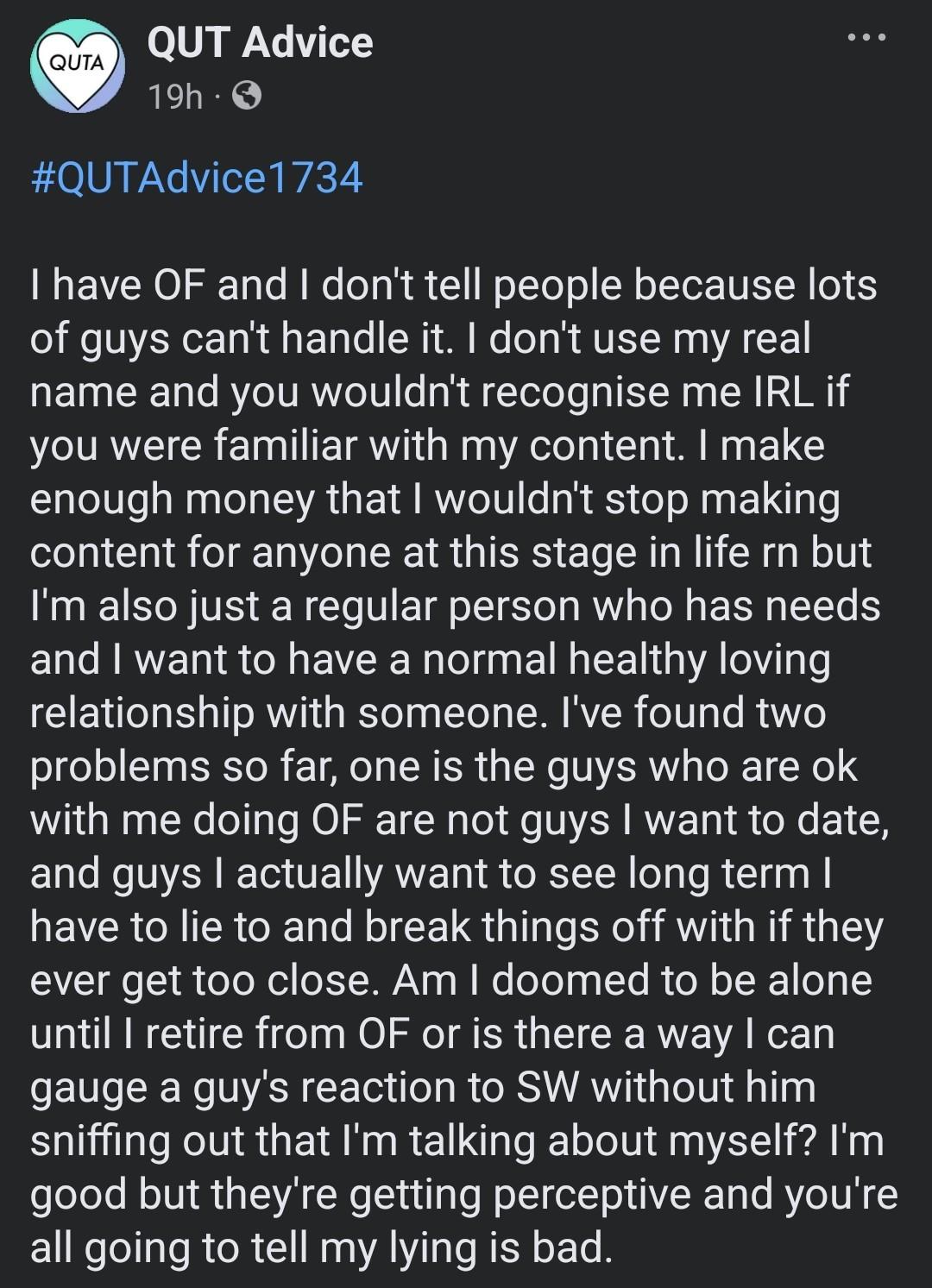Open the QUT Advice page name

(x=260, y=42)
